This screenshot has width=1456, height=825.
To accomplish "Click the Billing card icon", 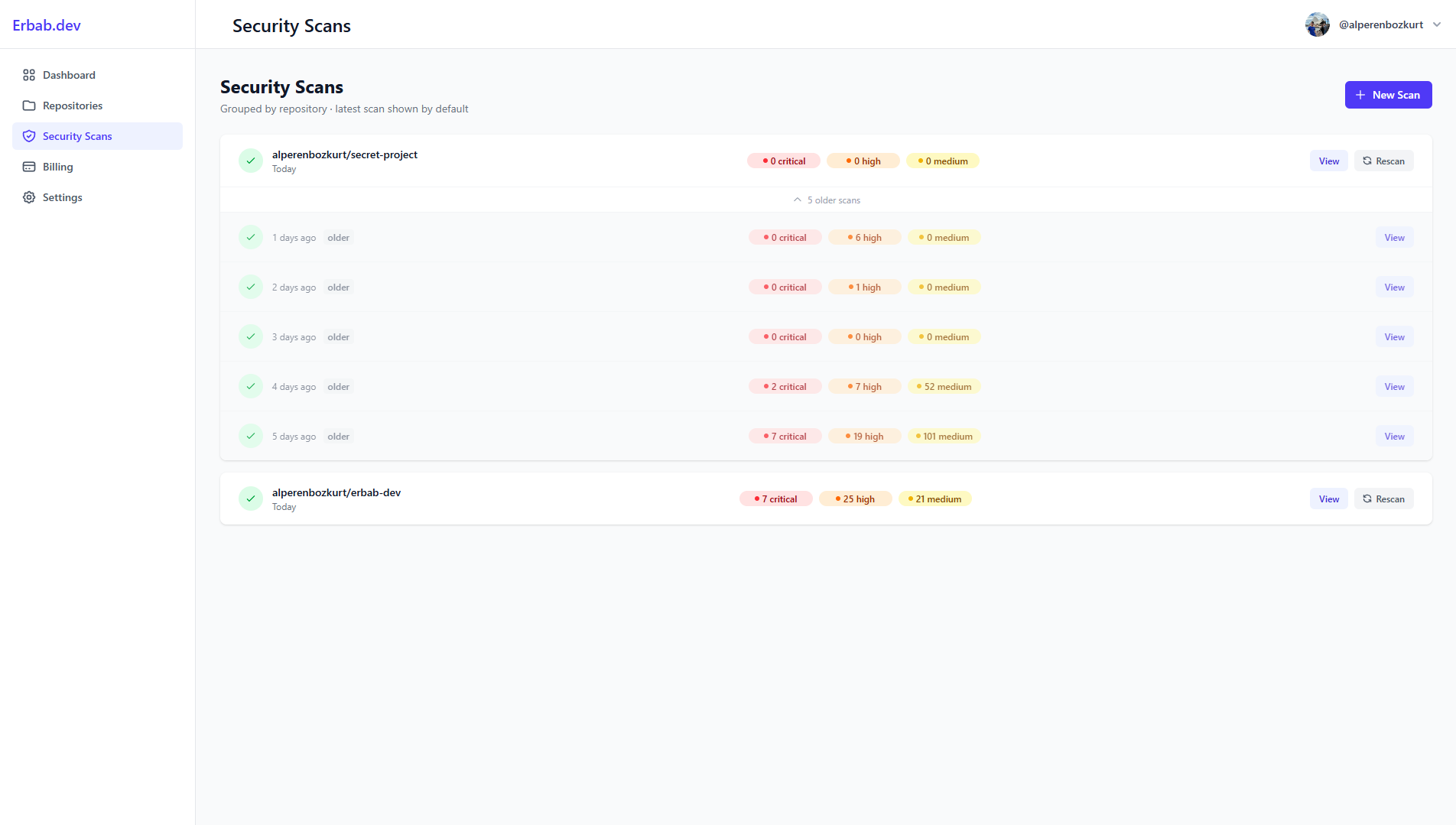I will (x=29, y=167).
